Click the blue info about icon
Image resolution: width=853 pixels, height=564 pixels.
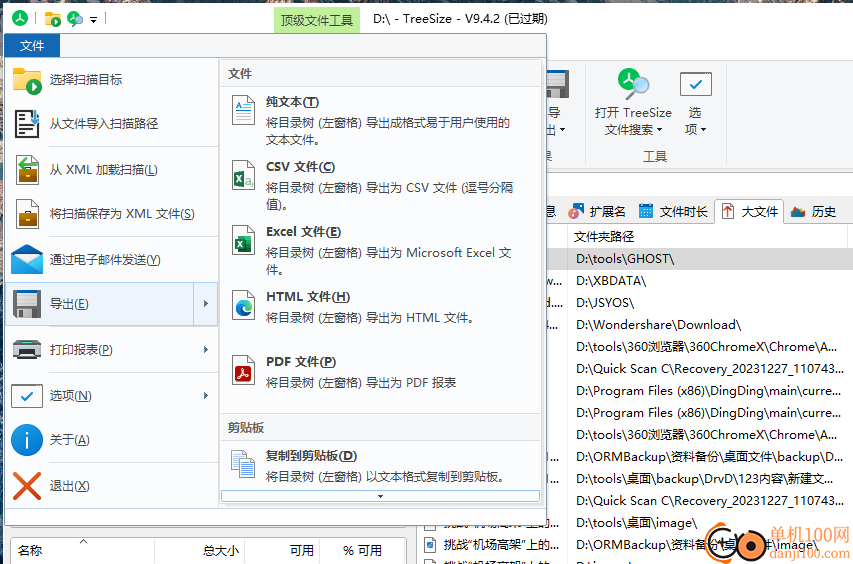pos(27,440)
